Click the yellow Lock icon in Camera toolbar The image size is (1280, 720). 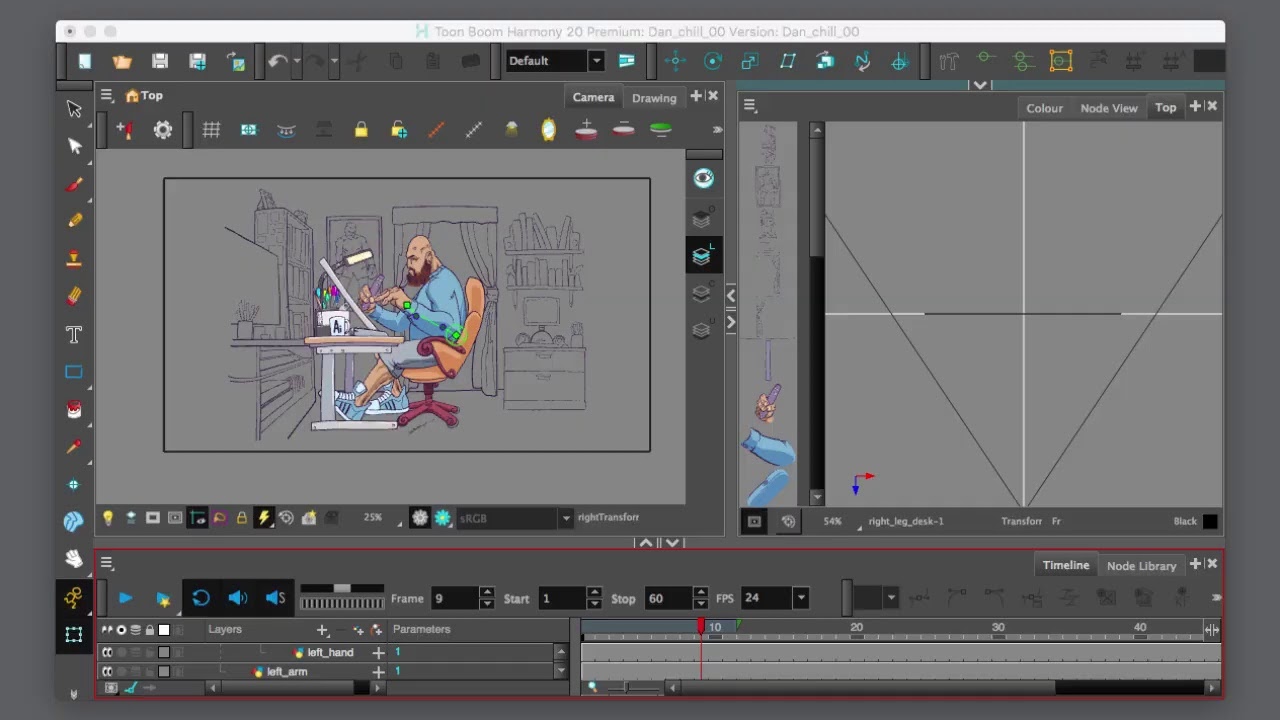361,129
